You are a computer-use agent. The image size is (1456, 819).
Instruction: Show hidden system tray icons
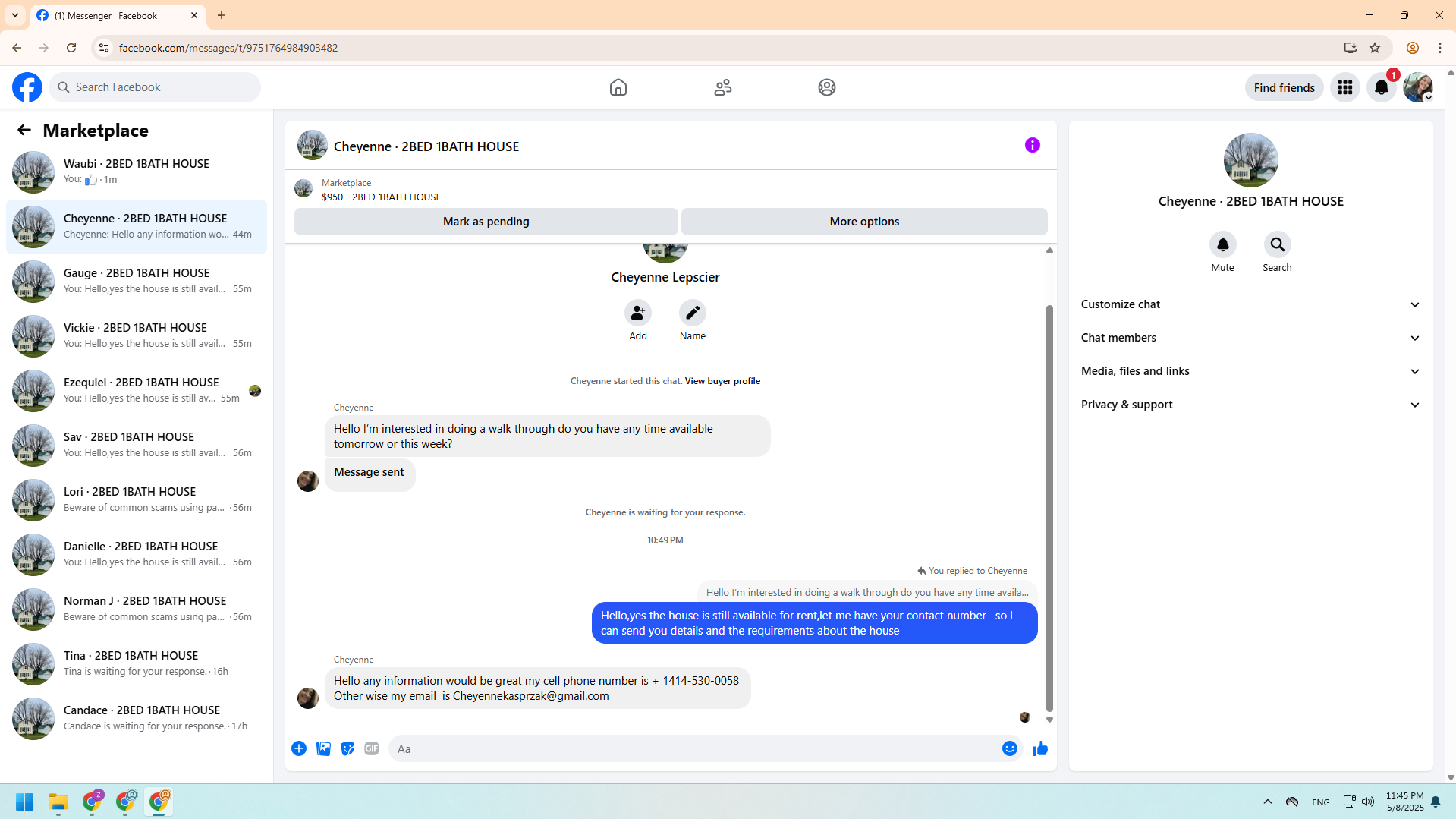click(x=1267, y=802)
